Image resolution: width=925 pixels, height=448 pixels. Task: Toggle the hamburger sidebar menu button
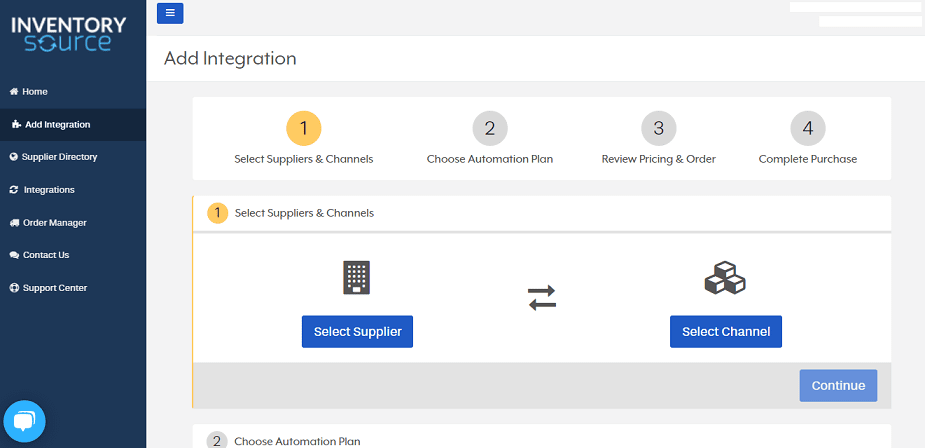170,13
